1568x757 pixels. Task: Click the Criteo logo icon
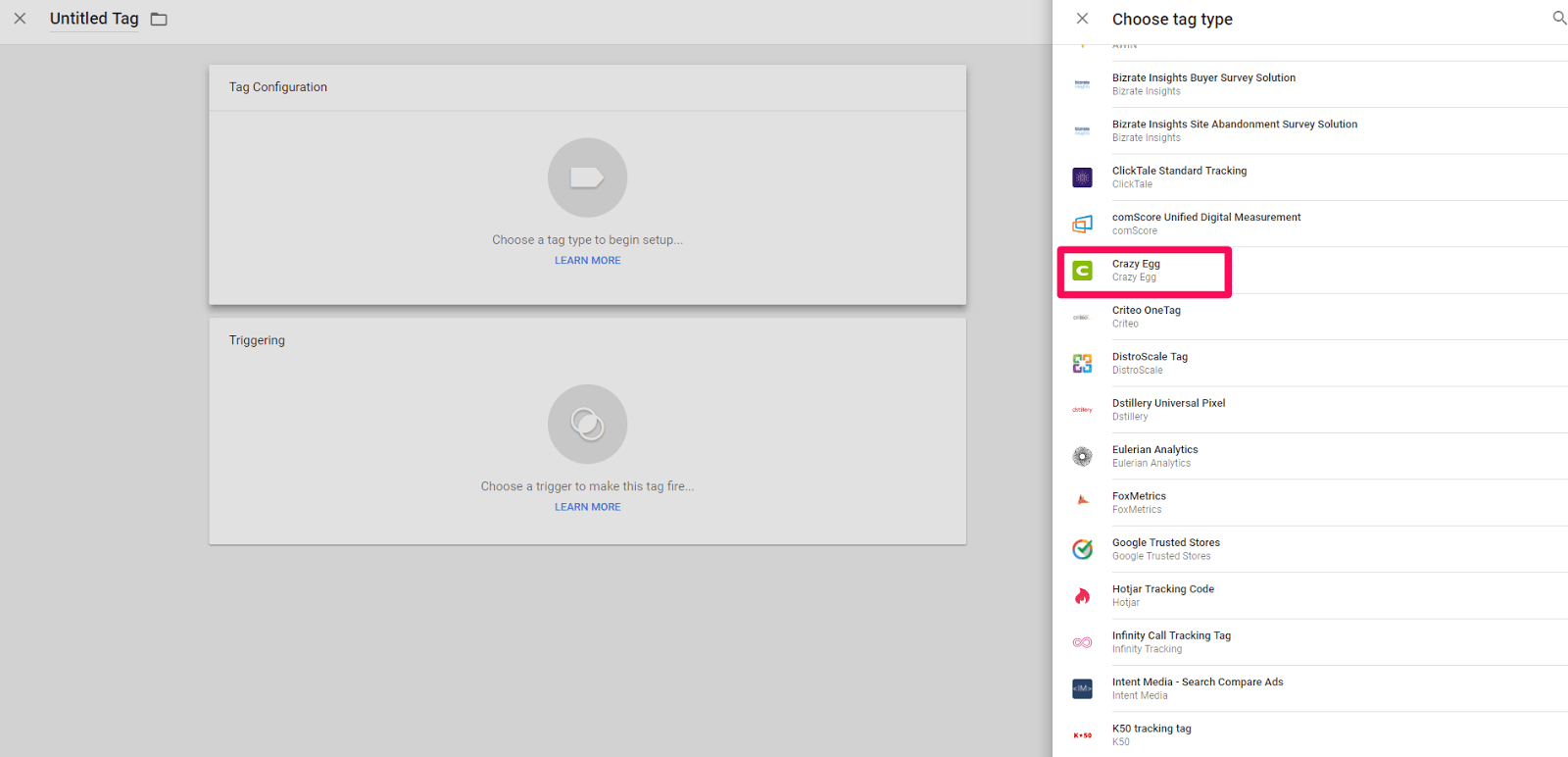pyautogui.click(x=1082, y=317)
